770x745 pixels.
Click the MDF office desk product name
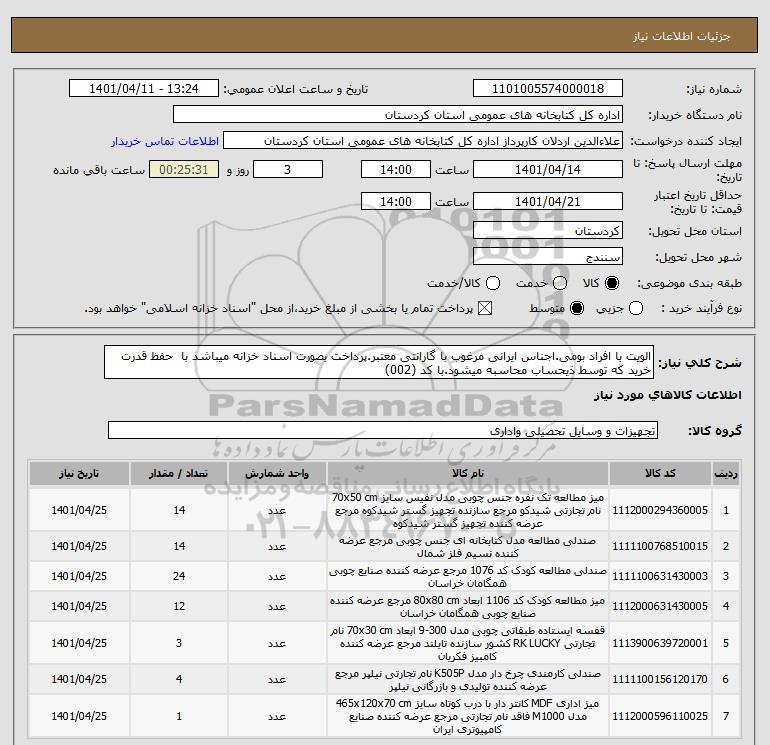(468, 716)
